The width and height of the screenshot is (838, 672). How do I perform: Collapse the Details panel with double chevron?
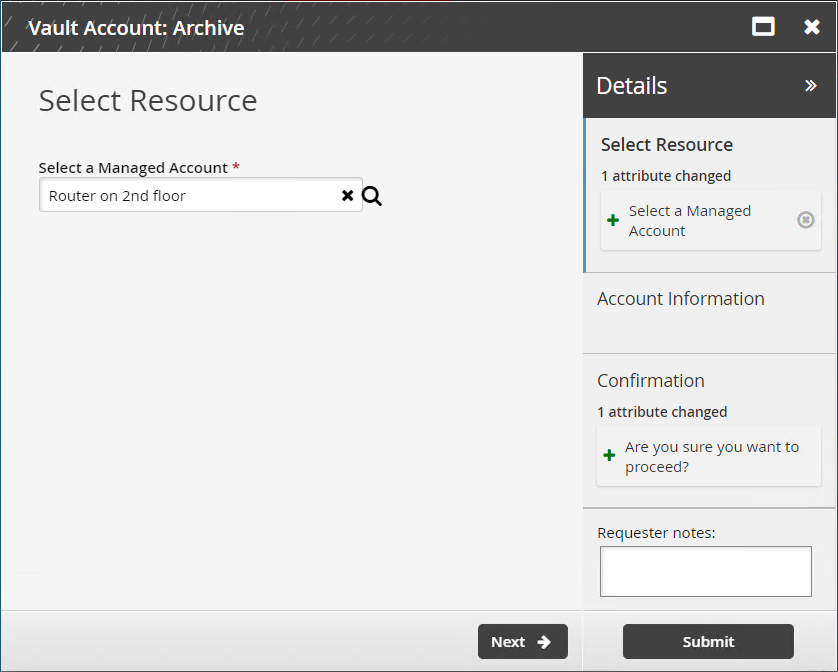point(811,86)
